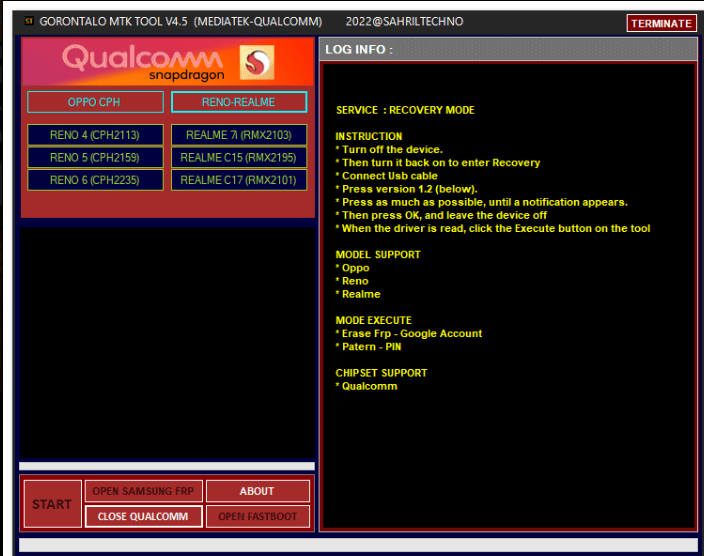
Task: Choose RENO 4 (CPH2113) model
Action: (95, 135)
